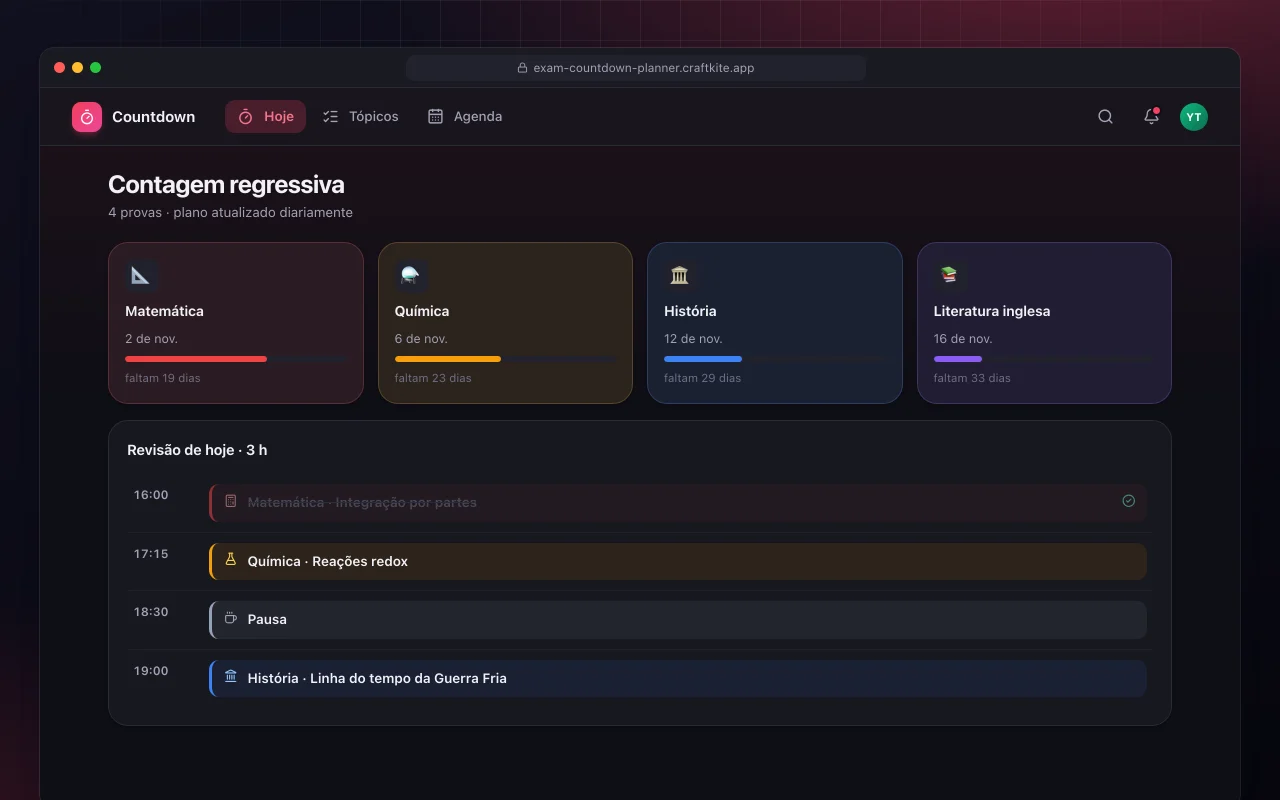The height and width of the screenshot is (800, 1280).
Task: Click the Countdown stopwatch logo icon
Action: pos(87,117)
